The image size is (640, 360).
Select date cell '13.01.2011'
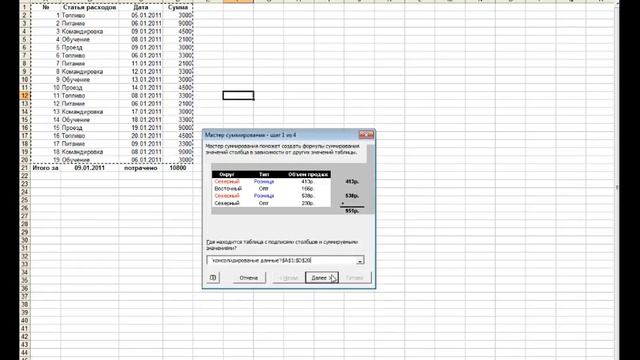click(141, 80)
